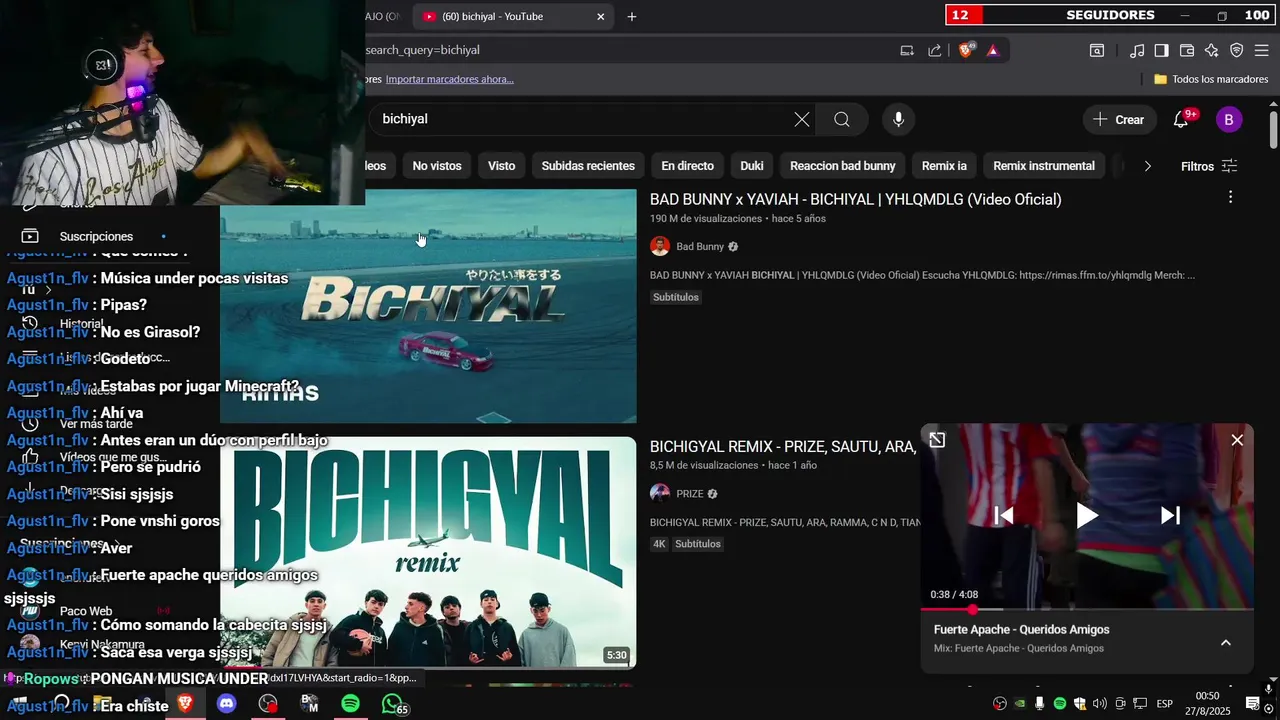Click the bichiyal YouTube search input

[580, 119]
